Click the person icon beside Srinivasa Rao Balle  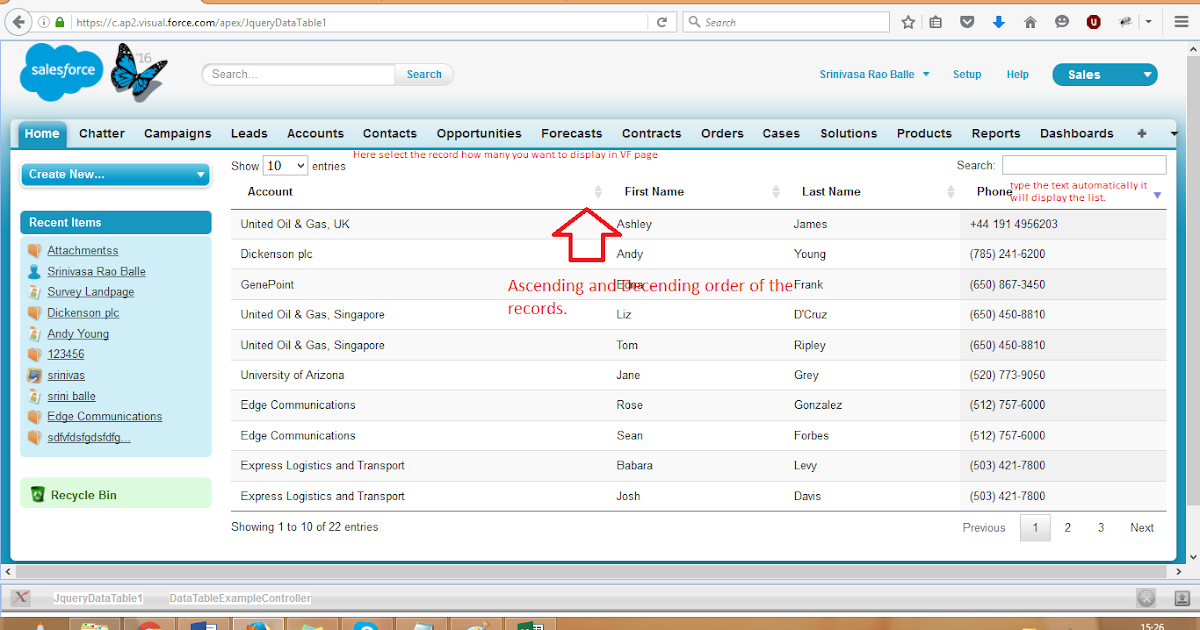pos(34,271)
